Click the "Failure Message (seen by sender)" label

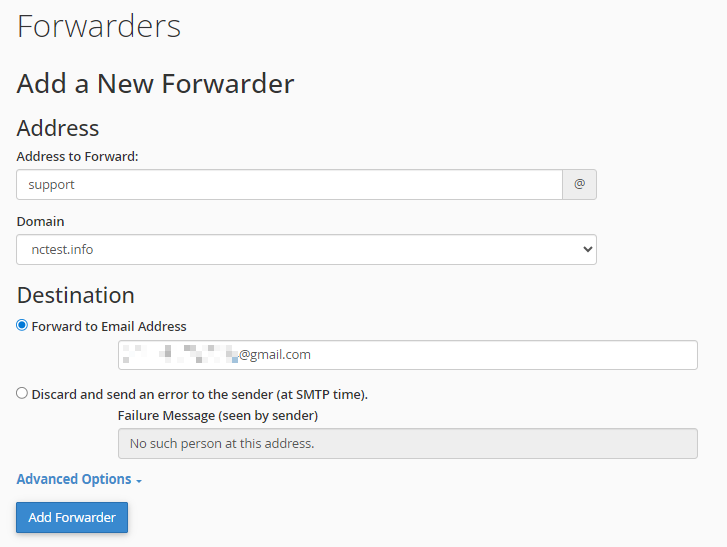[x=218, y=415]
